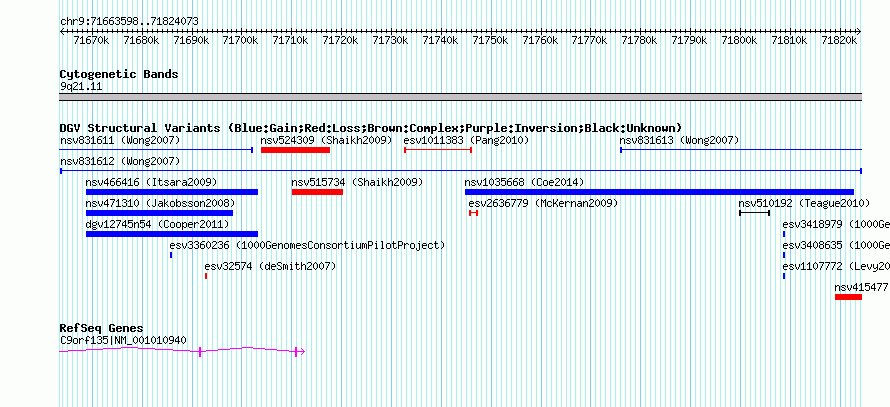This screenshot has width=890, height=407.
Task: Click the esv1011383 (Pang2010) red interval line
Action: (x=438, y=150)
